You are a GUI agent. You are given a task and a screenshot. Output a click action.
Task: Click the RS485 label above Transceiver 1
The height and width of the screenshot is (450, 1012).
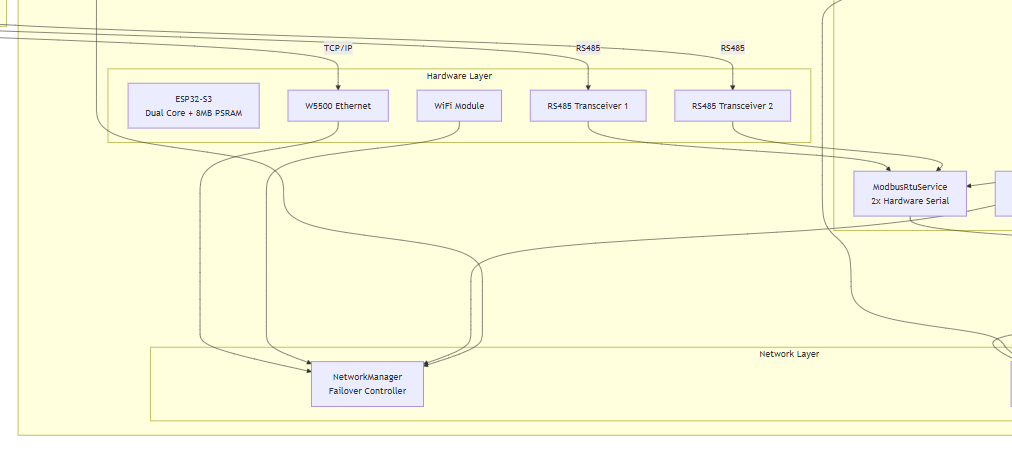588,48
